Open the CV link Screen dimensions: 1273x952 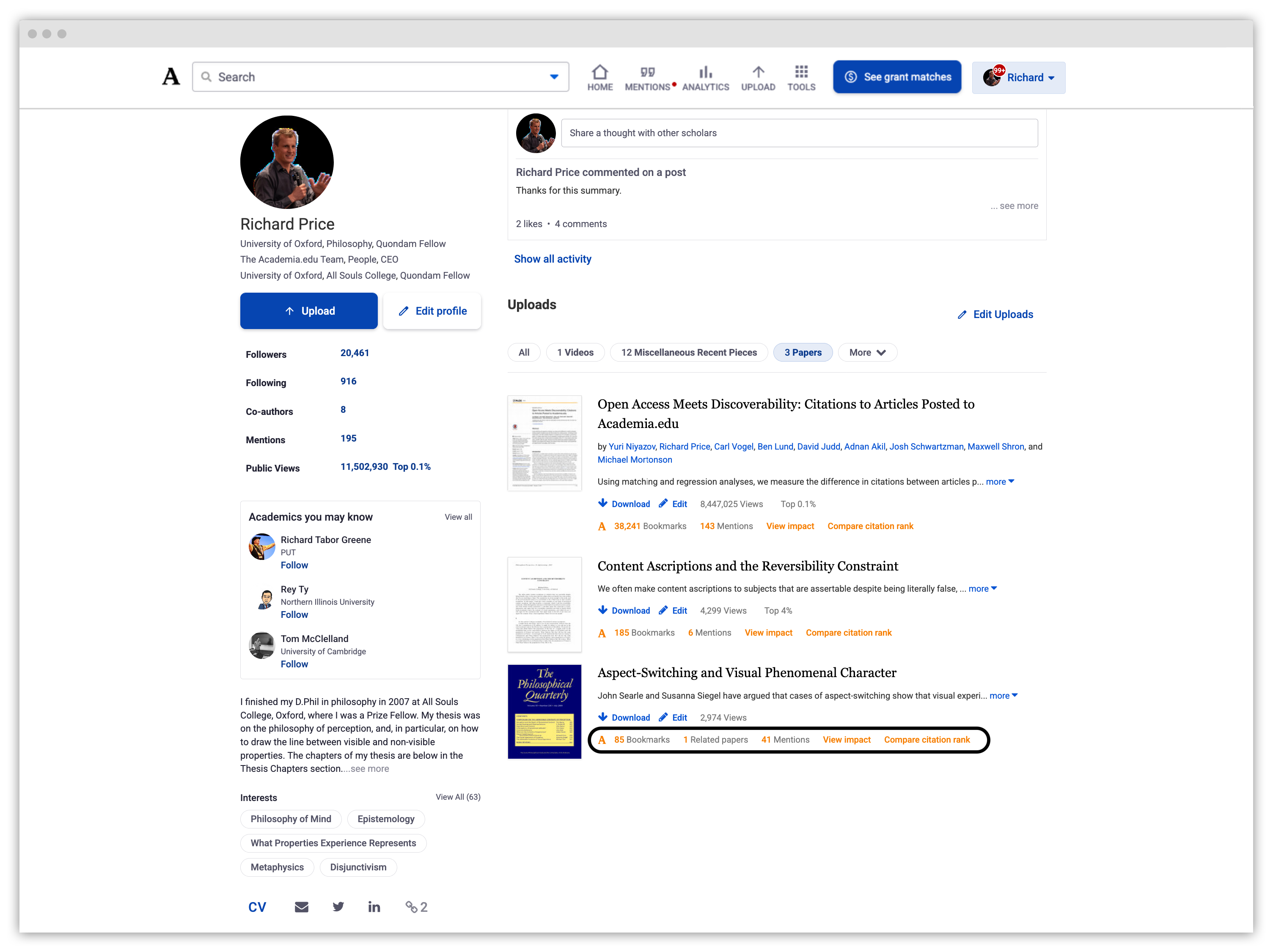point(257,907)
